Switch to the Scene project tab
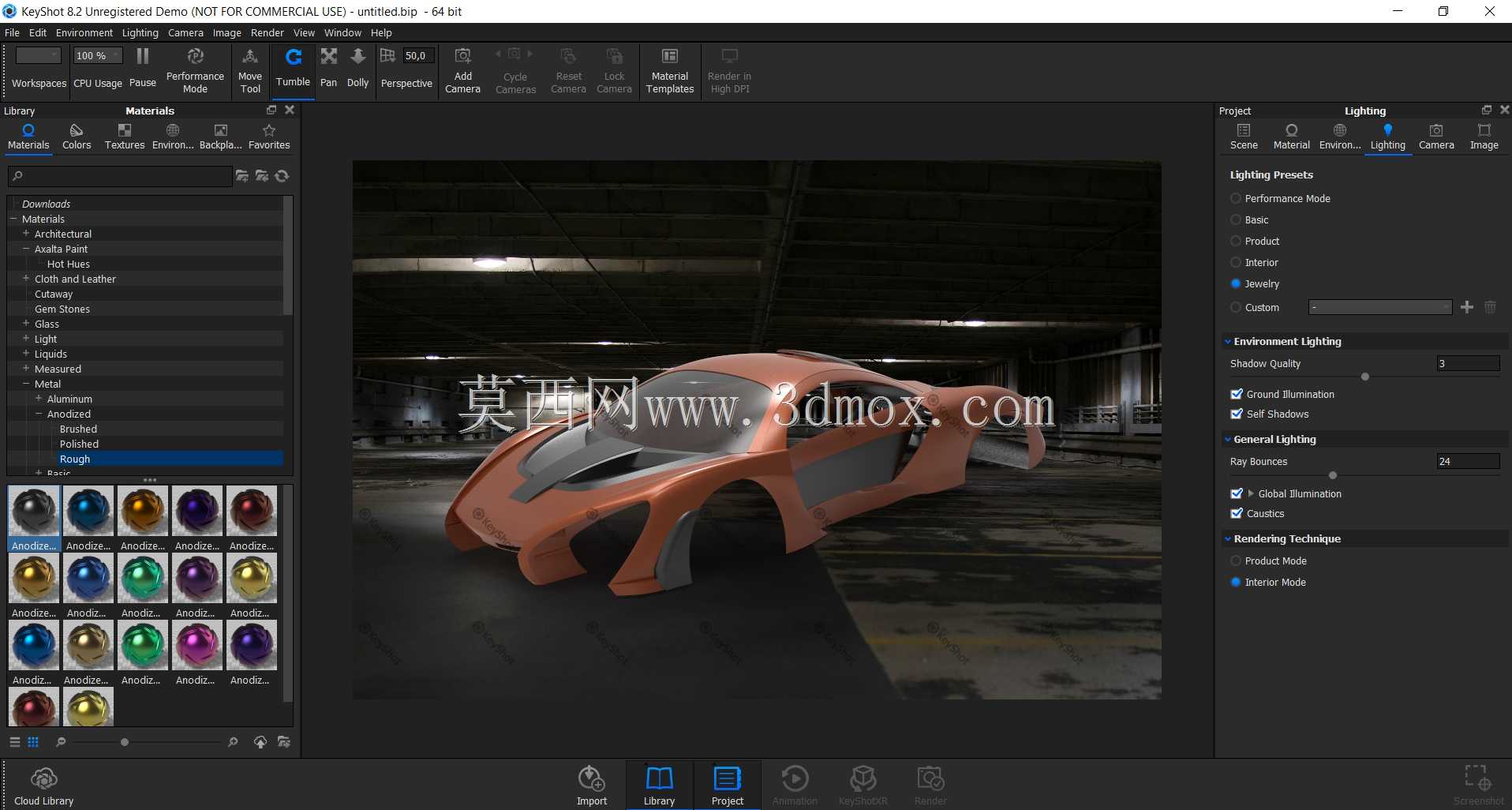Screen dimensions: 1512x810 (x=1244, y=137)
